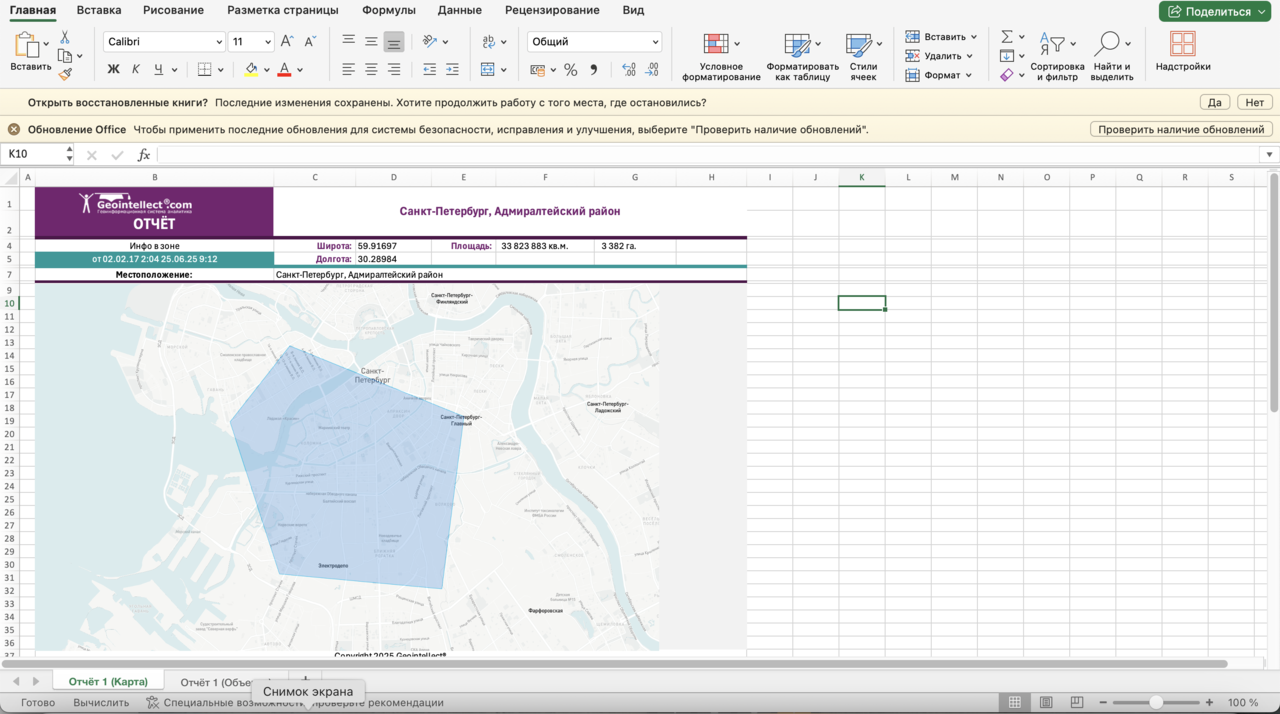Click the center horizontal alignment icon
The height and width of the screenshot is (714, 1280).
pyautogui.click(x=371, y=70)
